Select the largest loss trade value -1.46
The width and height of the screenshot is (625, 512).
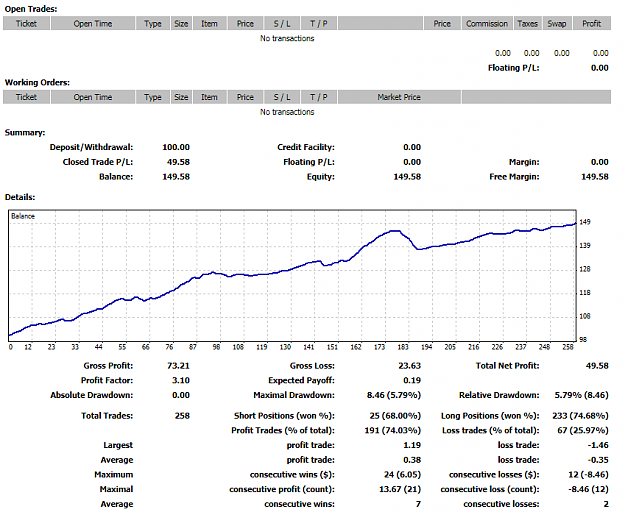pyautogui.click(x=598, y=445)
